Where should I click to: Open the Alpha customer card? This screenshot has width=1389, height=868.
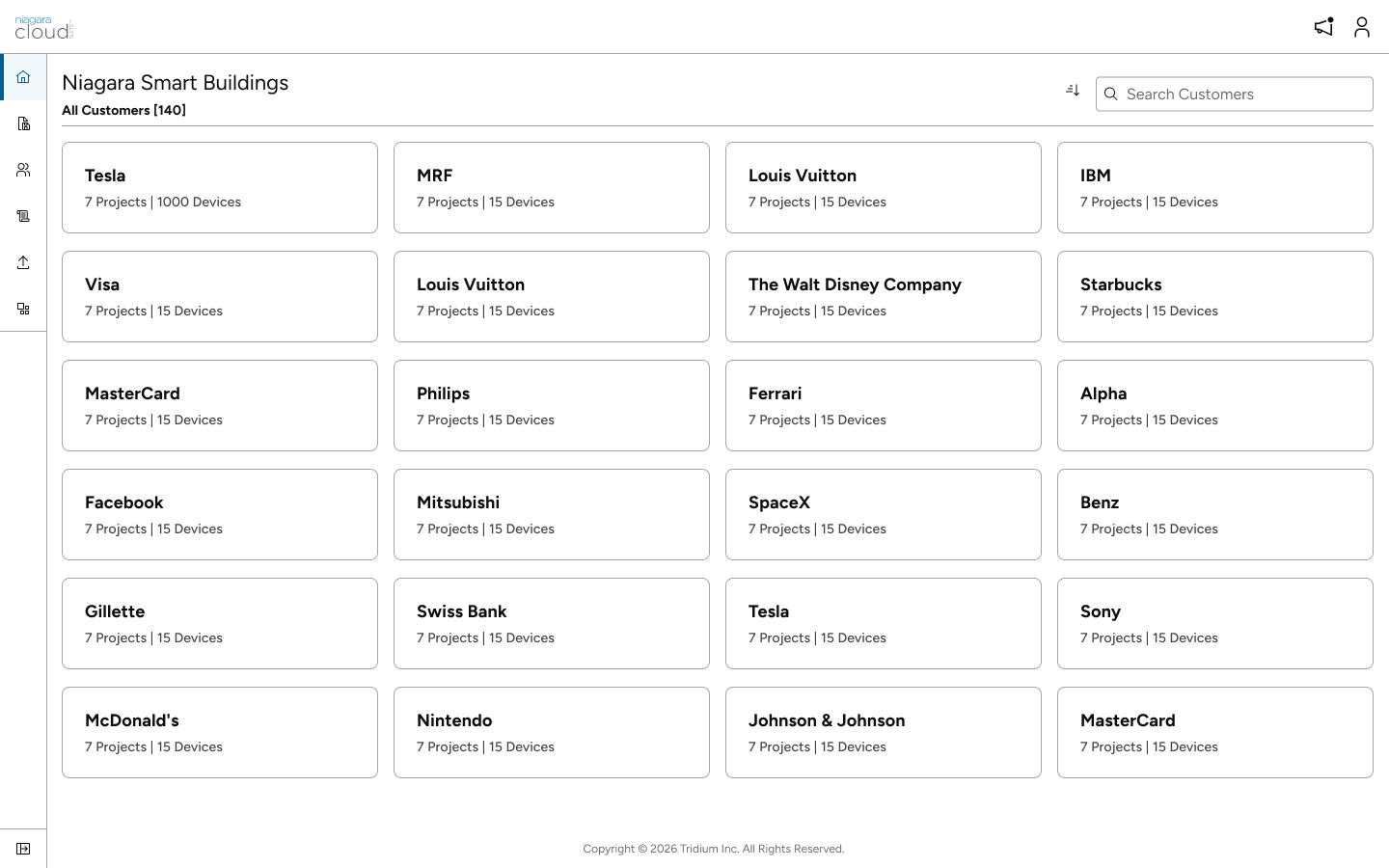click(1215, 405)
